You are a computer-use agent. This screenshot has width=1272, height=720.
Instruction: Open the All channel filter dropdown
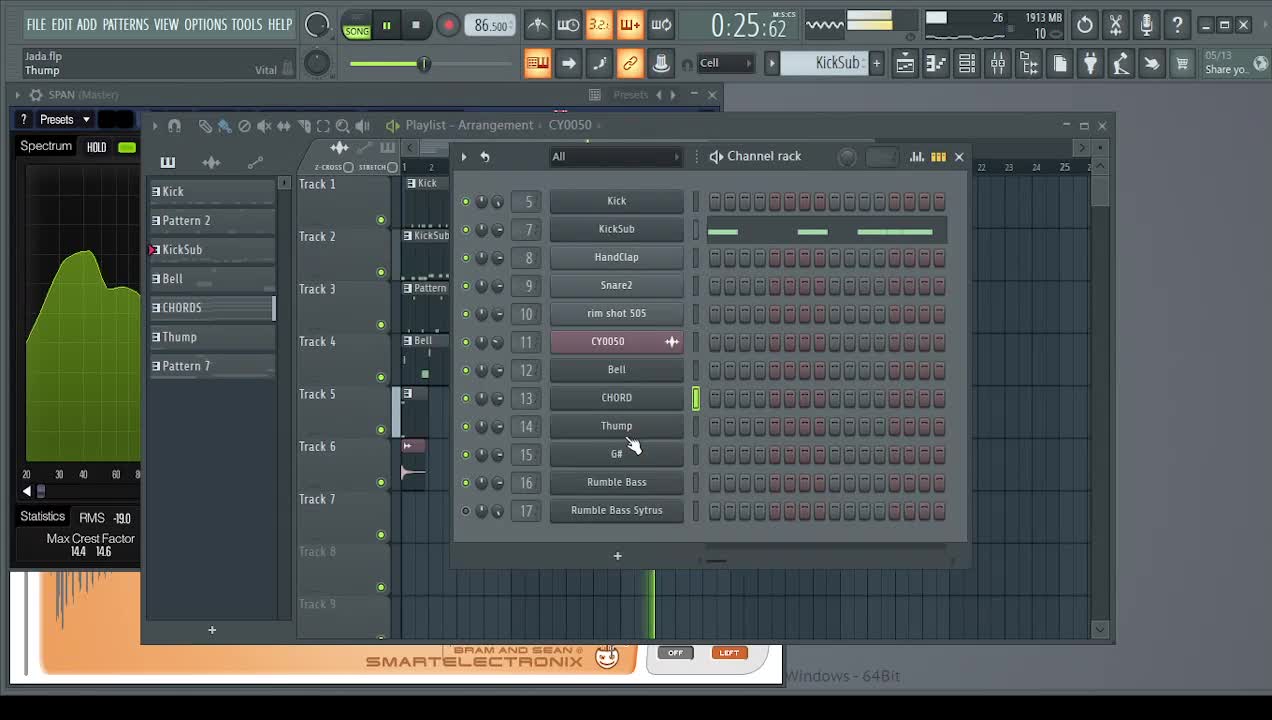tap(615, 157)
